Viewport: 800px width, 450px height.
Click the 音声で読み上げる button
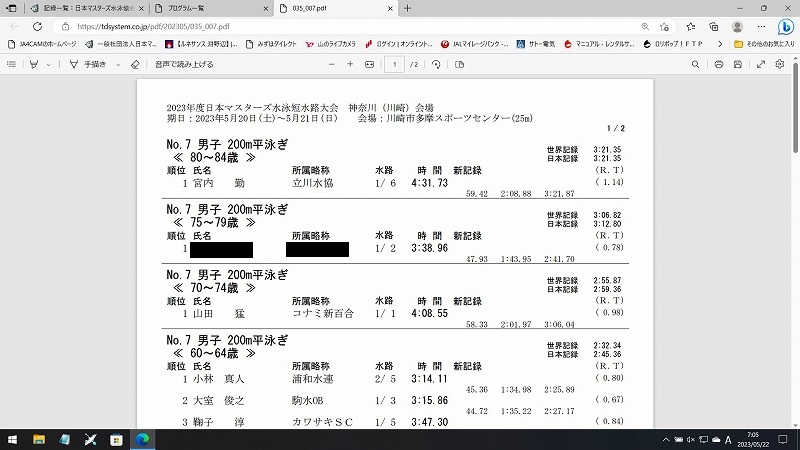pyautogui.click(x=185, y=64)
